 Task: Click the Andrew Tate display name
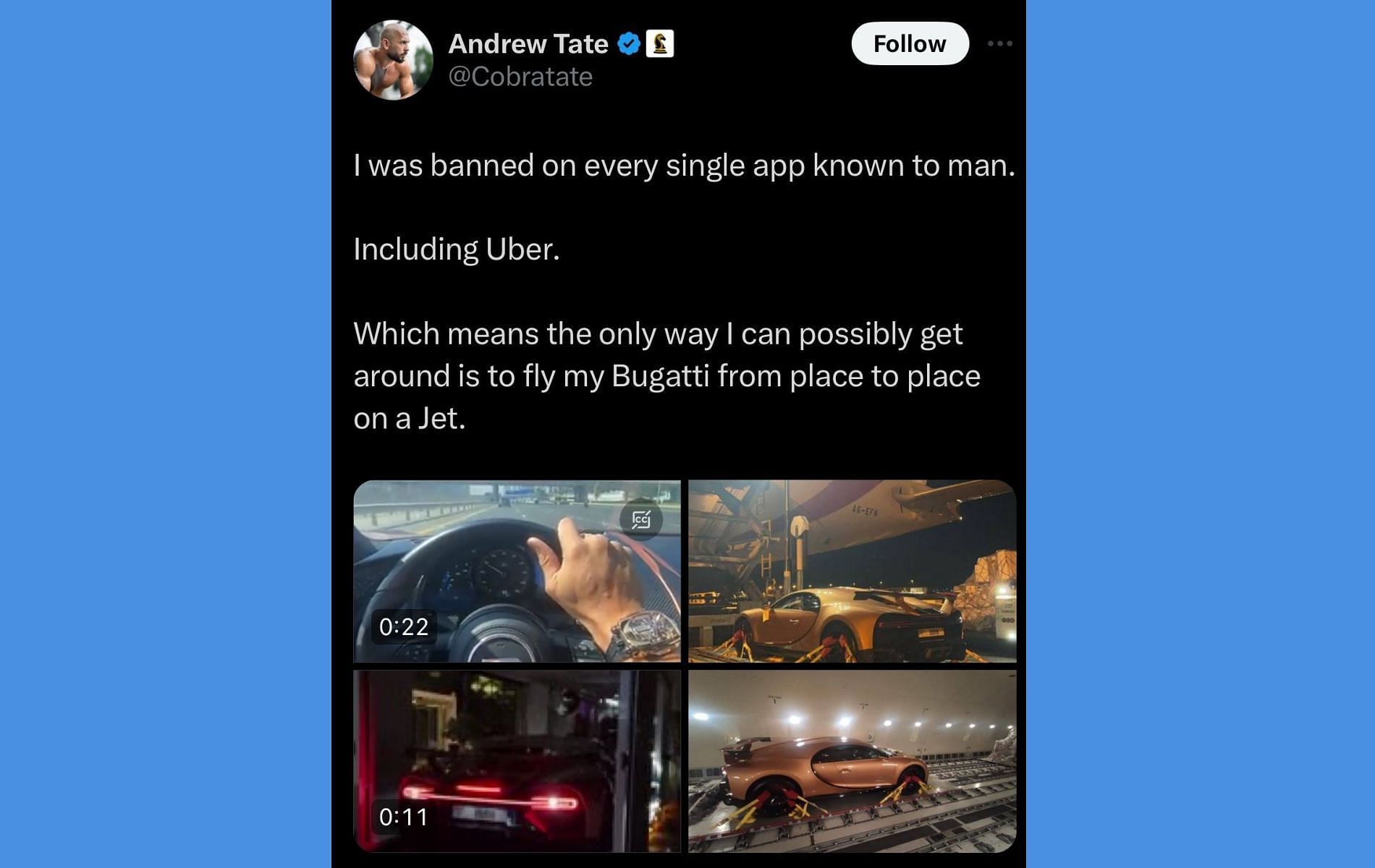click(528, 44)
